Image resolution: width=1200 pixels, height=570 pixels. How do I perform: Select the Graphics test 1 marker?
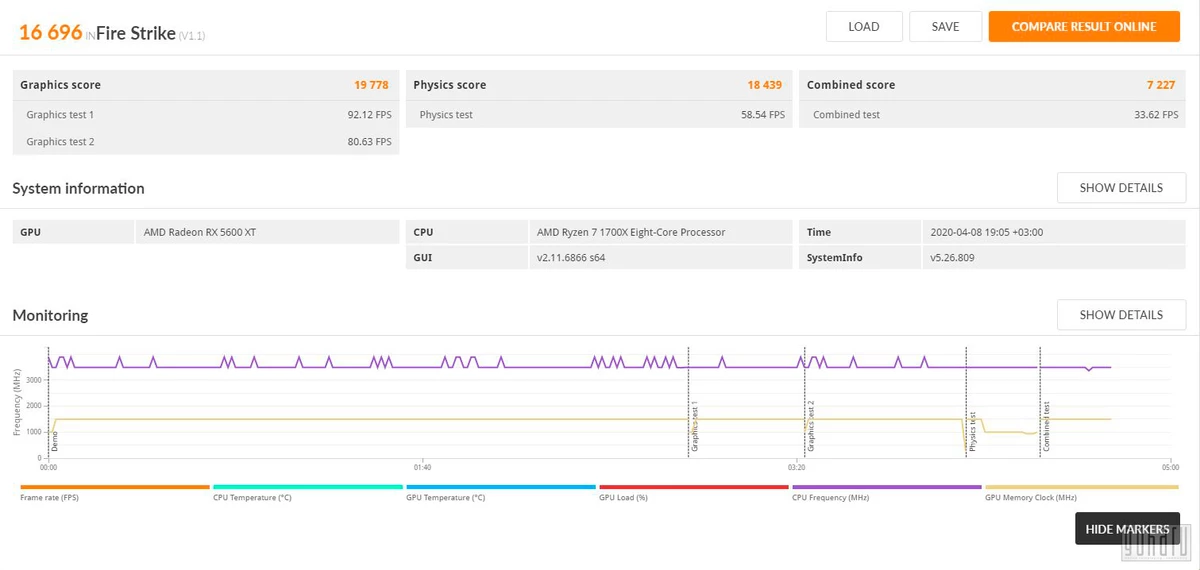[694, 427]
